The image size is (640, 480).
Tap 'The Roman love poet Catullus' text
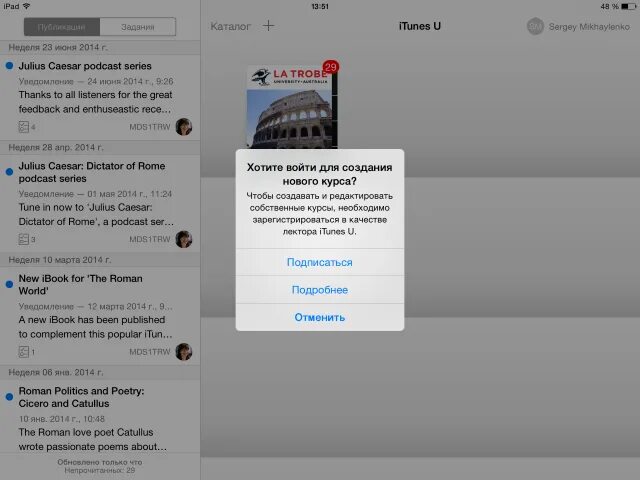pyautogui.click(x=93, y=439)
